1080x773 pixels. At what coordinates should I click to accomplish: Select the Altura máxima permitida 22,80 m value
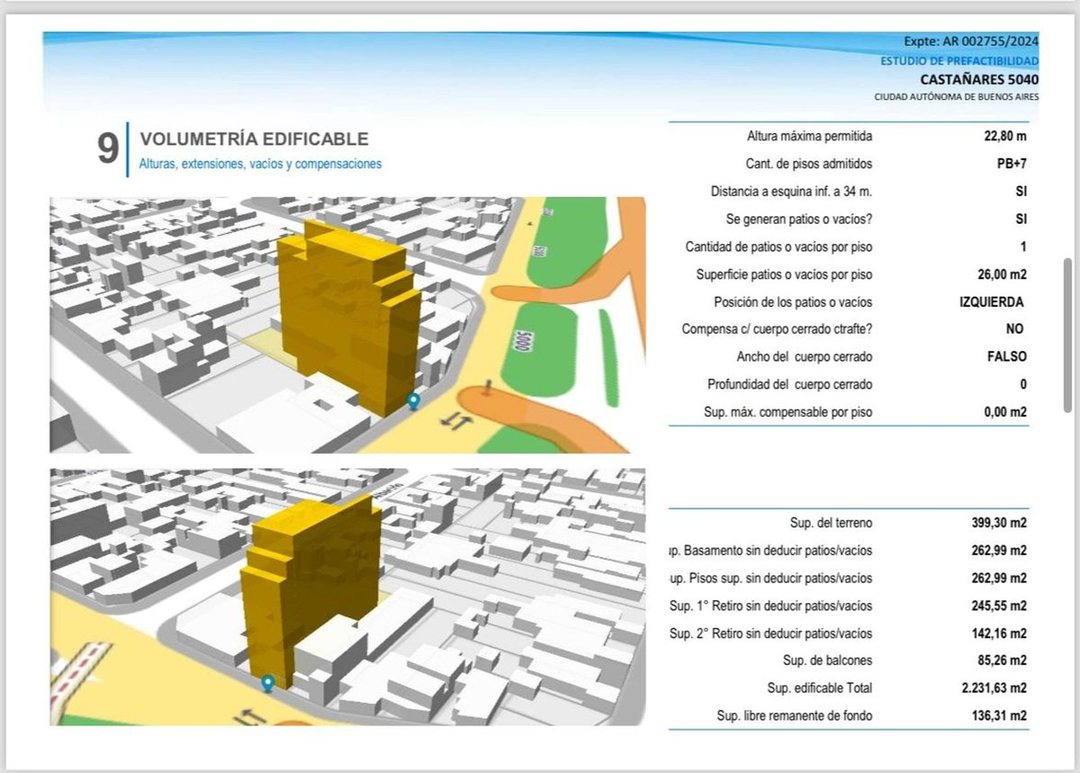click(1005, 136)
